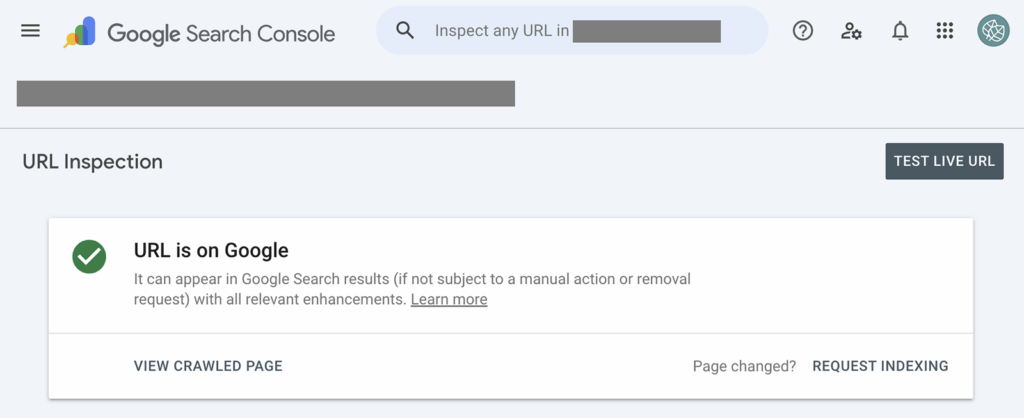Image resolution: width=1024 pixels, height=418 pixels.
Task: Click the green checkmark status icon
Action: click(x=89, y=256)
